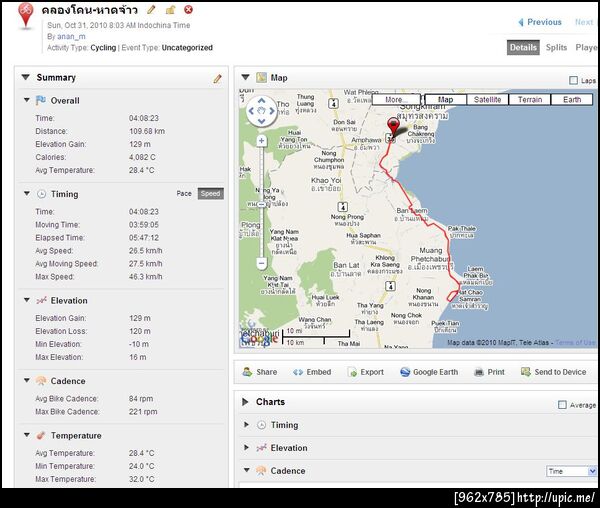Click the Export icon
This screenshot has width=600, height=508.
[352, 372]
